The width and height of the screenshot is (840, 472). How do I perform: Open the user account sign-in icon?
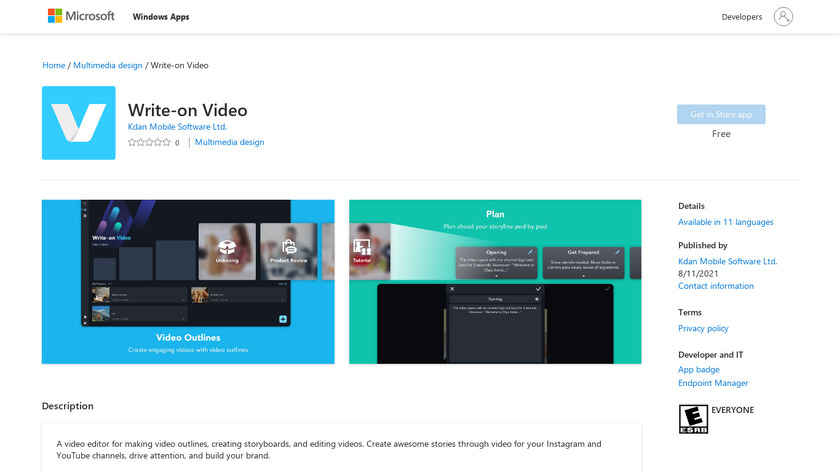pyautogui.click(x=783, y=17)
